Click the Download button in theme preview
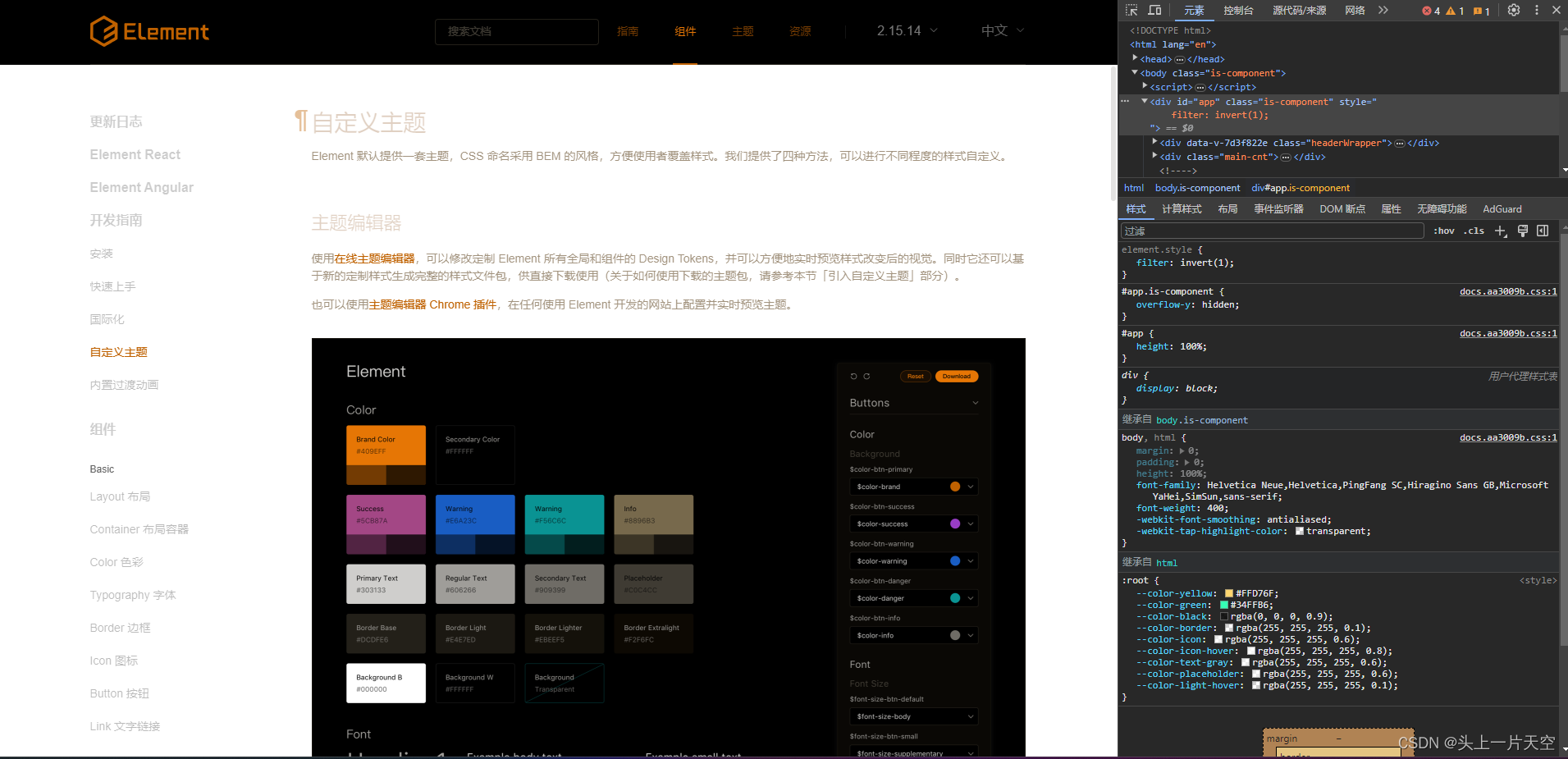 click(956, 377)
